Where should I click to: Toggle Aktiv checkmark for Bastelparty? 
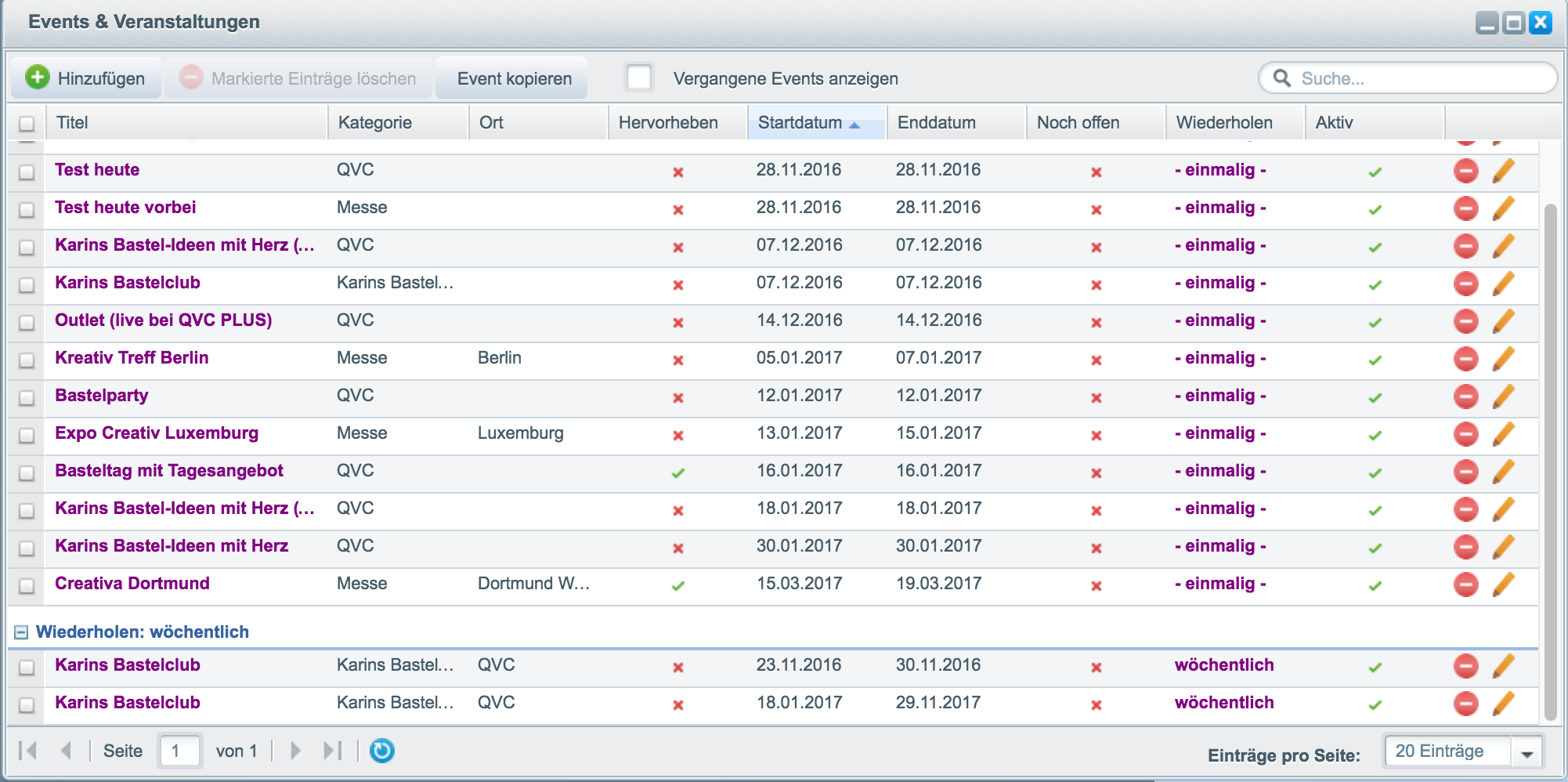[1375, 397]
